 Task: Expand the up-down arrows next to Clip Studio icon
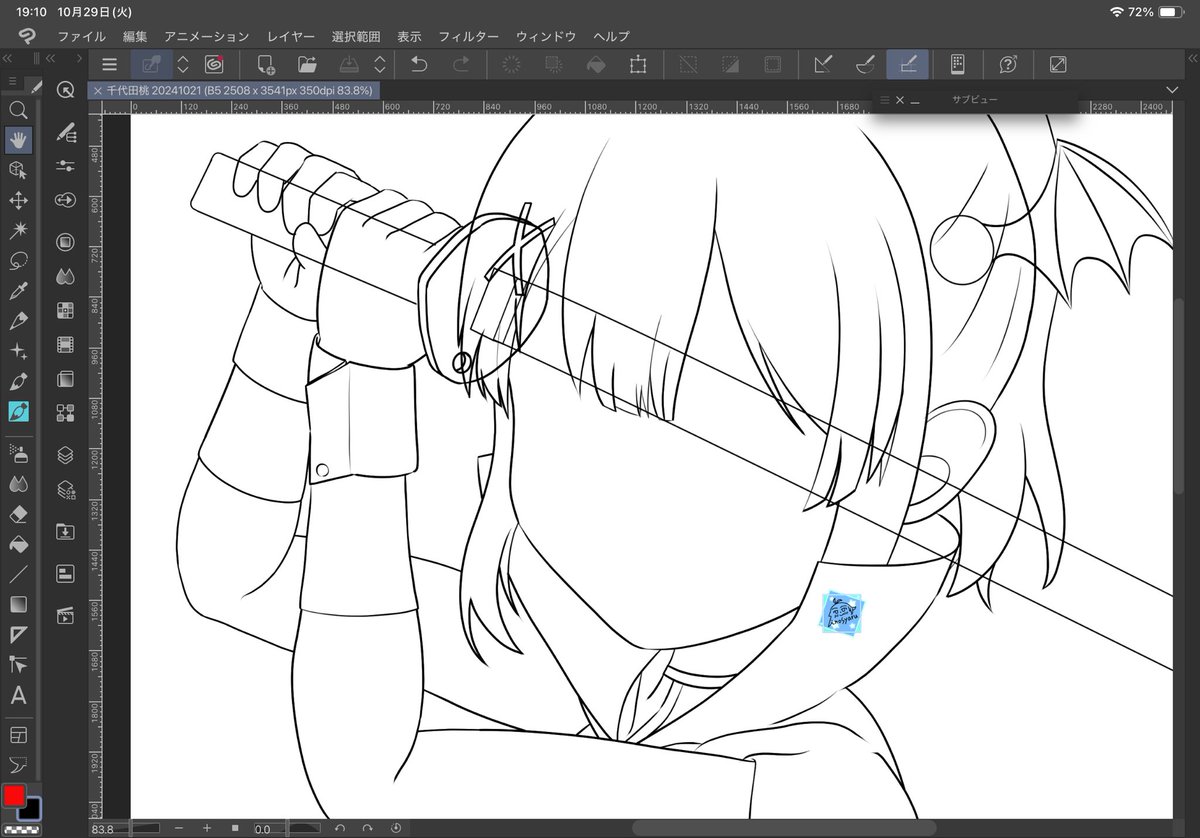tap(183, 64)
